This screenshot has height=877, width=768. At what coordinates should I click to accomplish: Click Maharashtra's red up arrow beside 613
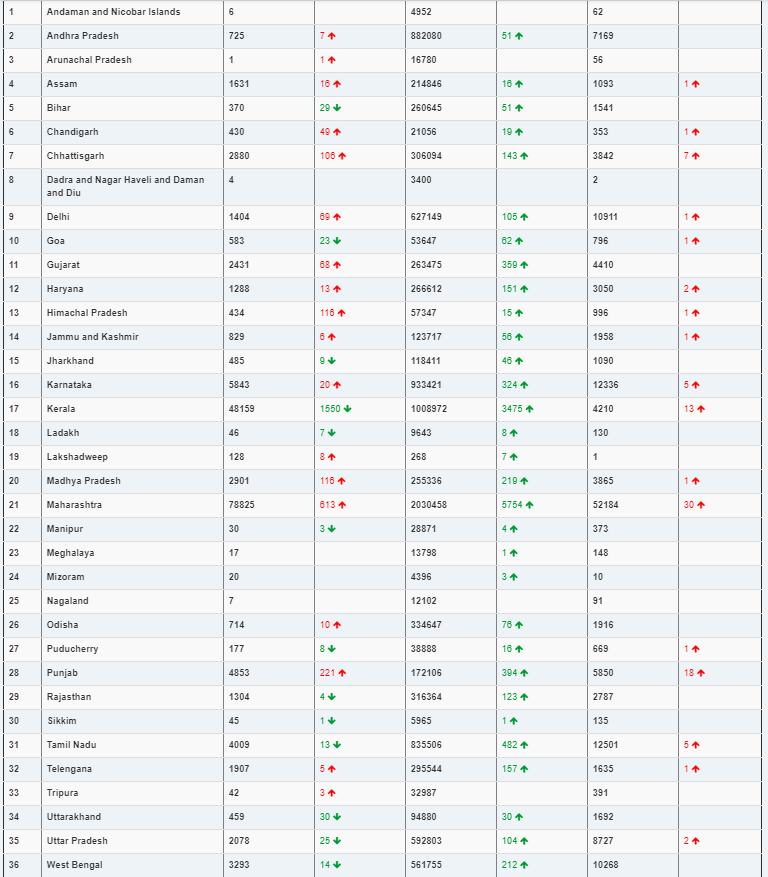342,505
